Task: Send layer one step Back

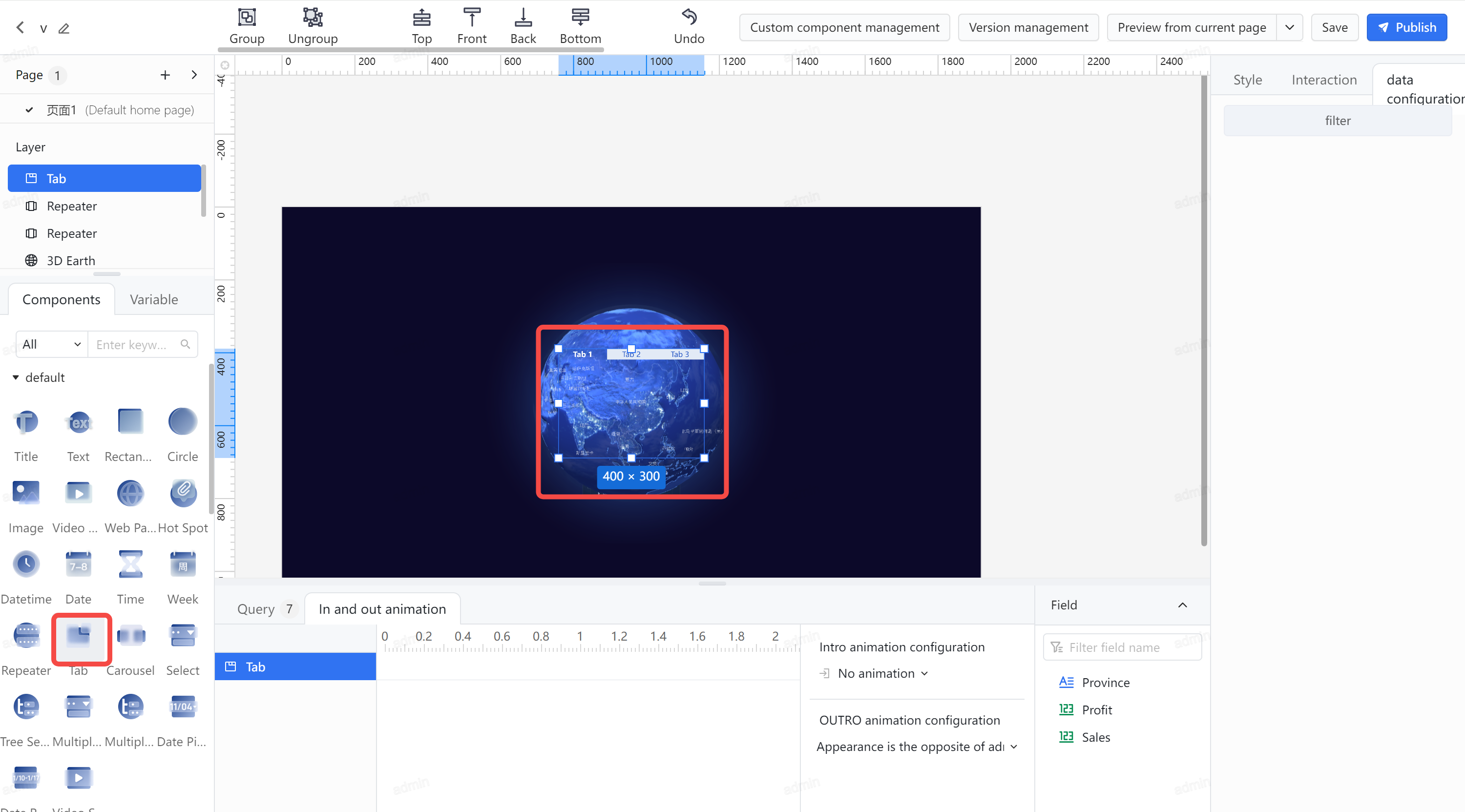Action: (523, 26)
